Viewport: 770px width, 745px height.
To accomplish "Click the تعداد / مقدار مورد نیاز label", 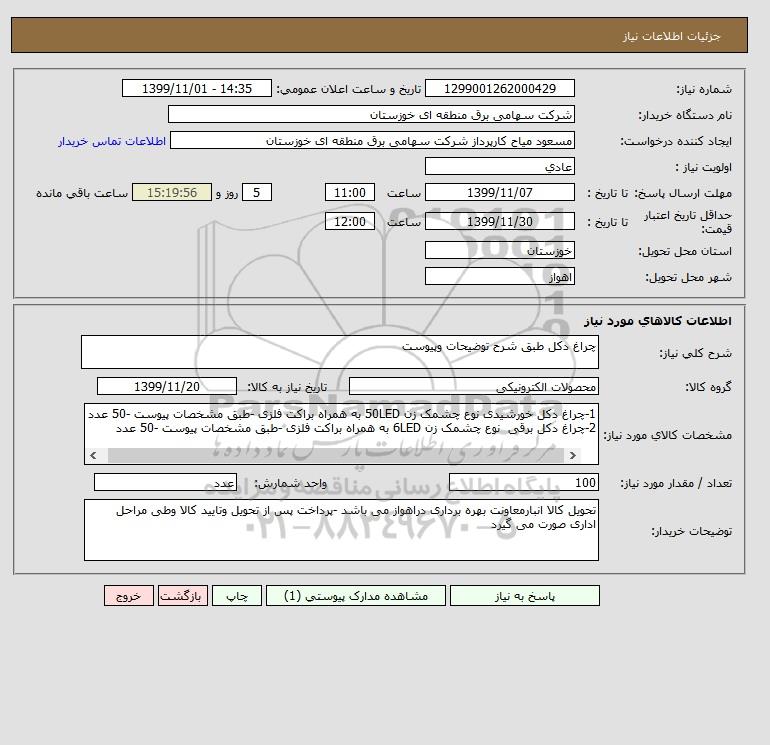I will pos(676,483).
